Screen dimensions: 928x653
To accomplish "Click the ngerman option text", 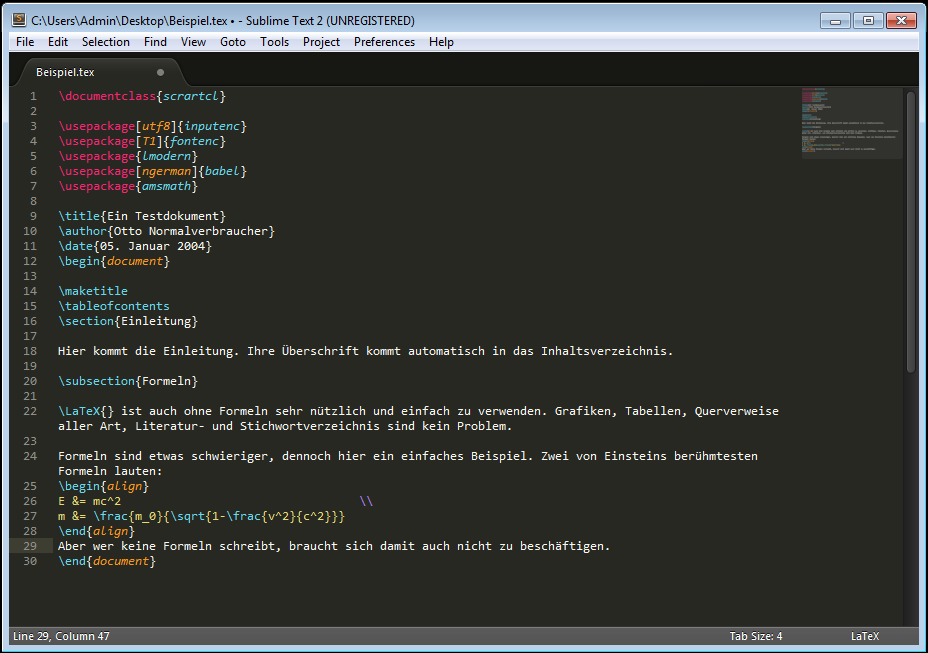I will 166,171.
